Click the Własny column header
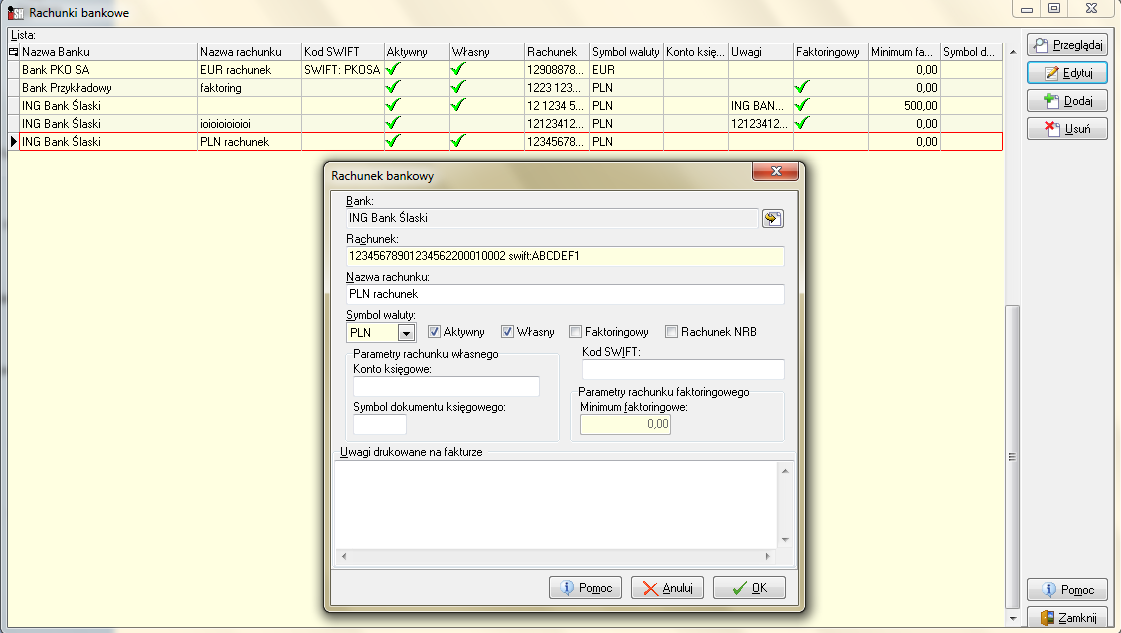1121x633 pixels. [487, 51]
